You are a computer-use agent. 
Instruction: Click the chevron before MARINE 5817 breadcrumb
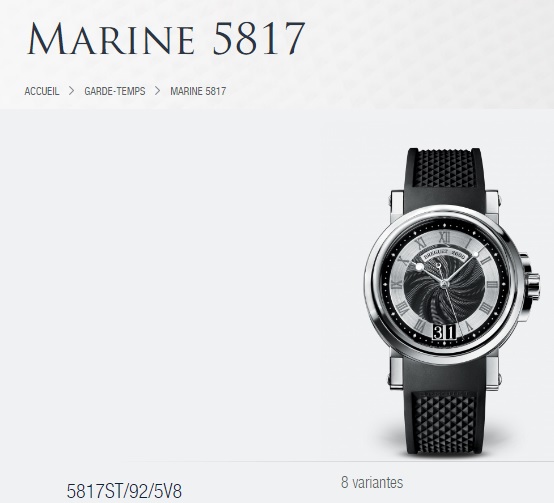pyautogui.click(x=158, y=91)
